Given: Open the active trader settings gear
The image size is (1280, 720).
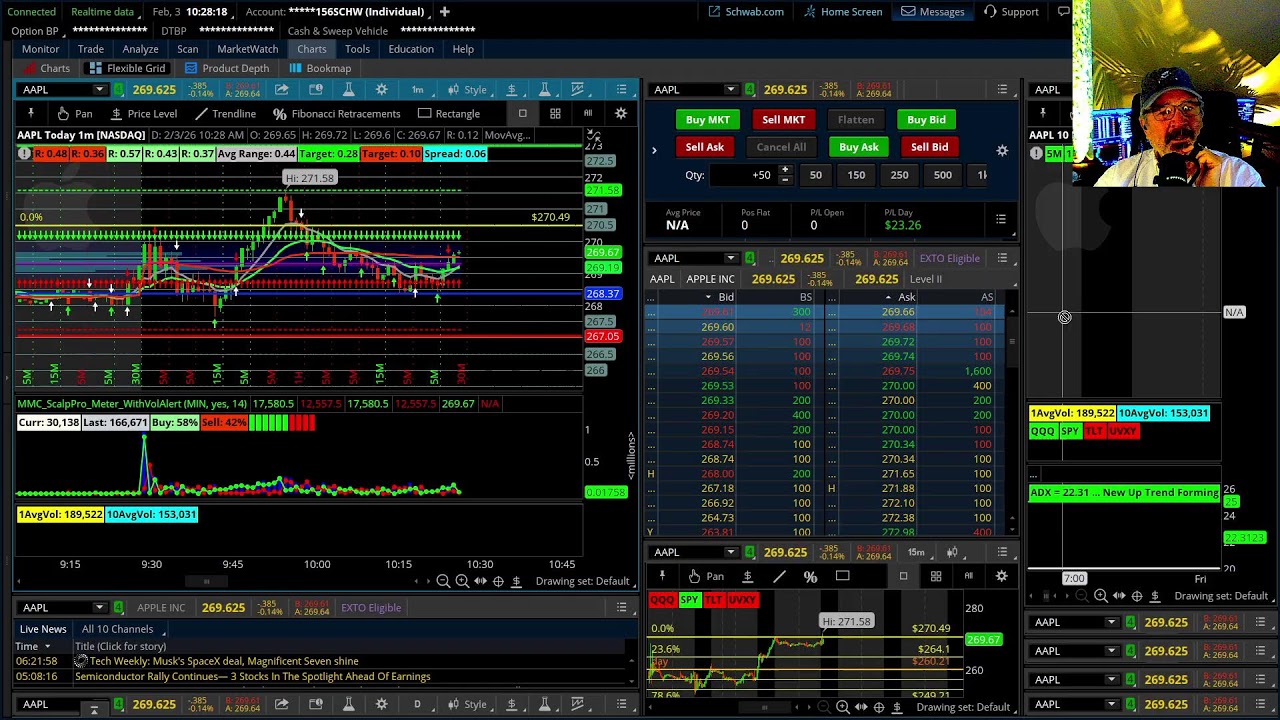Looking at the screenshot, I should (1002, 151).
